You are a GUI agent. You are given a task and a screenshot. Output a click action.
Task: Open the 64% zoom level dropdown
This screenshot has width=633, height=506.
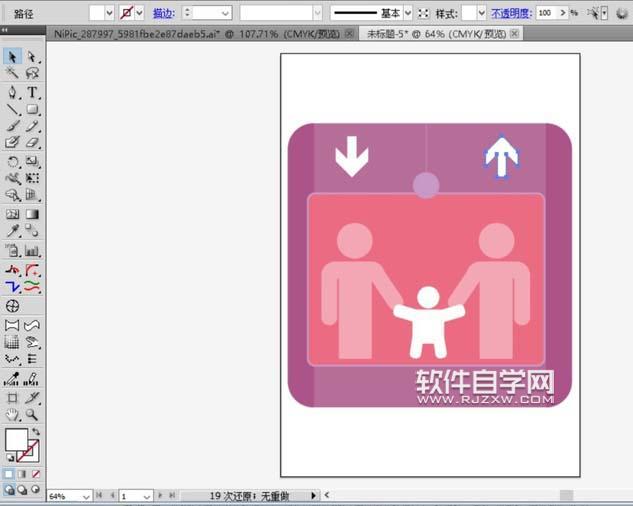point(86,496)
